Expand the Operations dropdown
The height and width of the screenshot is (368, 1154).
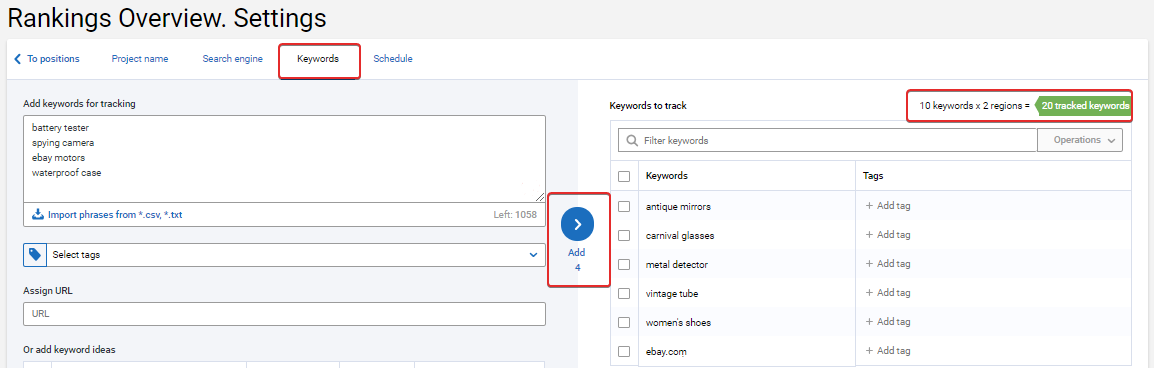click(x=1080, y=140)
